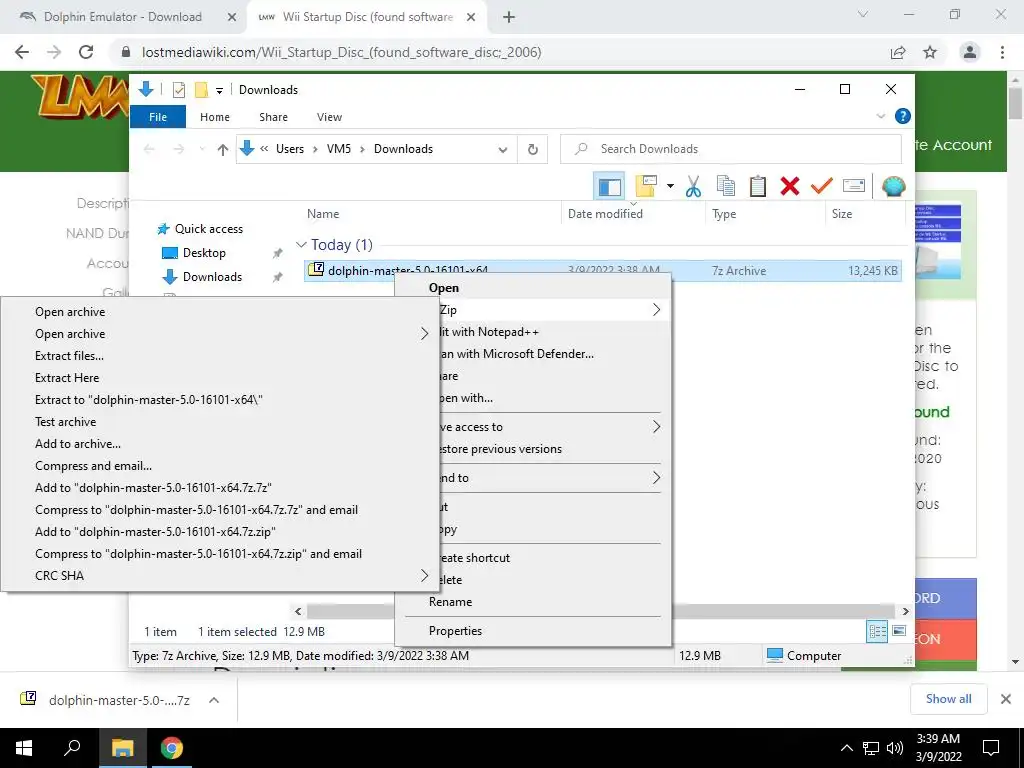Click the clipboard Paste icon
Image resolution: width=1024 pixels, height=768 pixels.
[758, 187]
